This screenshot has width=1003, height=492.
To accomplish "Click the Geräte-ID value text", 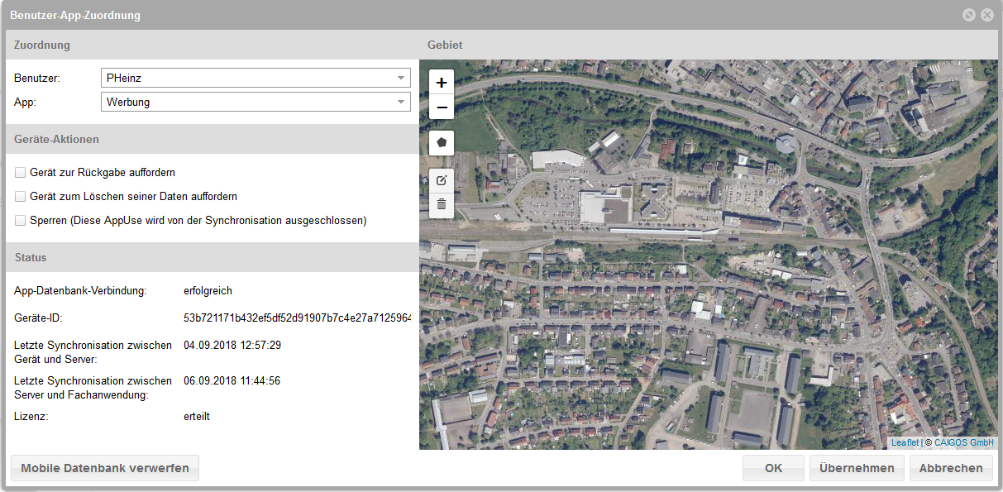I will coord(297,318).
